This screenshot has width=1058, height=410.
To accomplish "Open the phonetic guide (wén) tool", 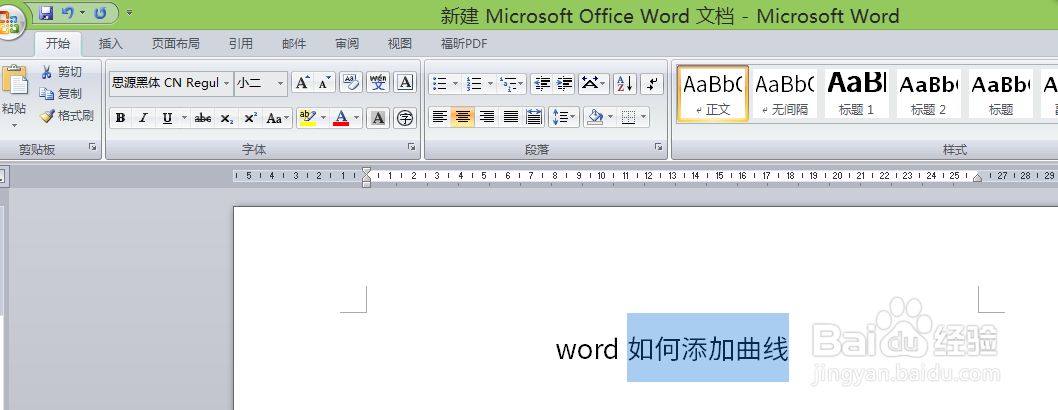I will click(378, 83).
